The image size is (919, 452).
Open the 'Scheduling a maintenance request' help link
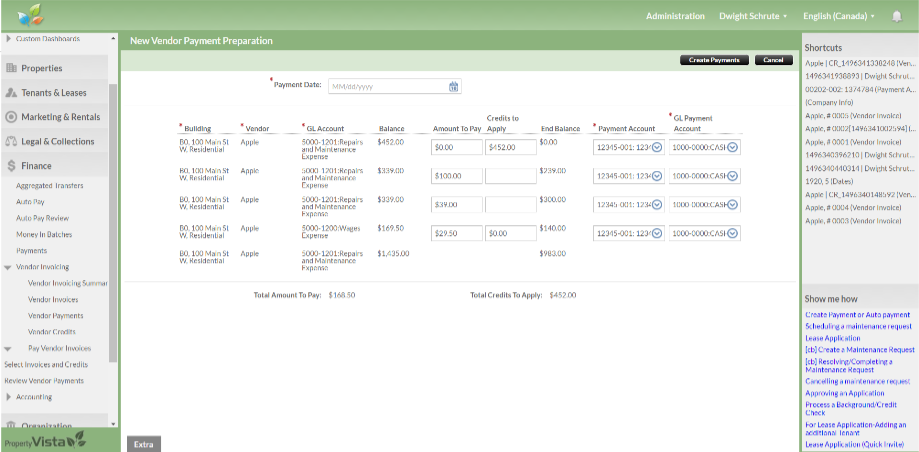point(858,327)
